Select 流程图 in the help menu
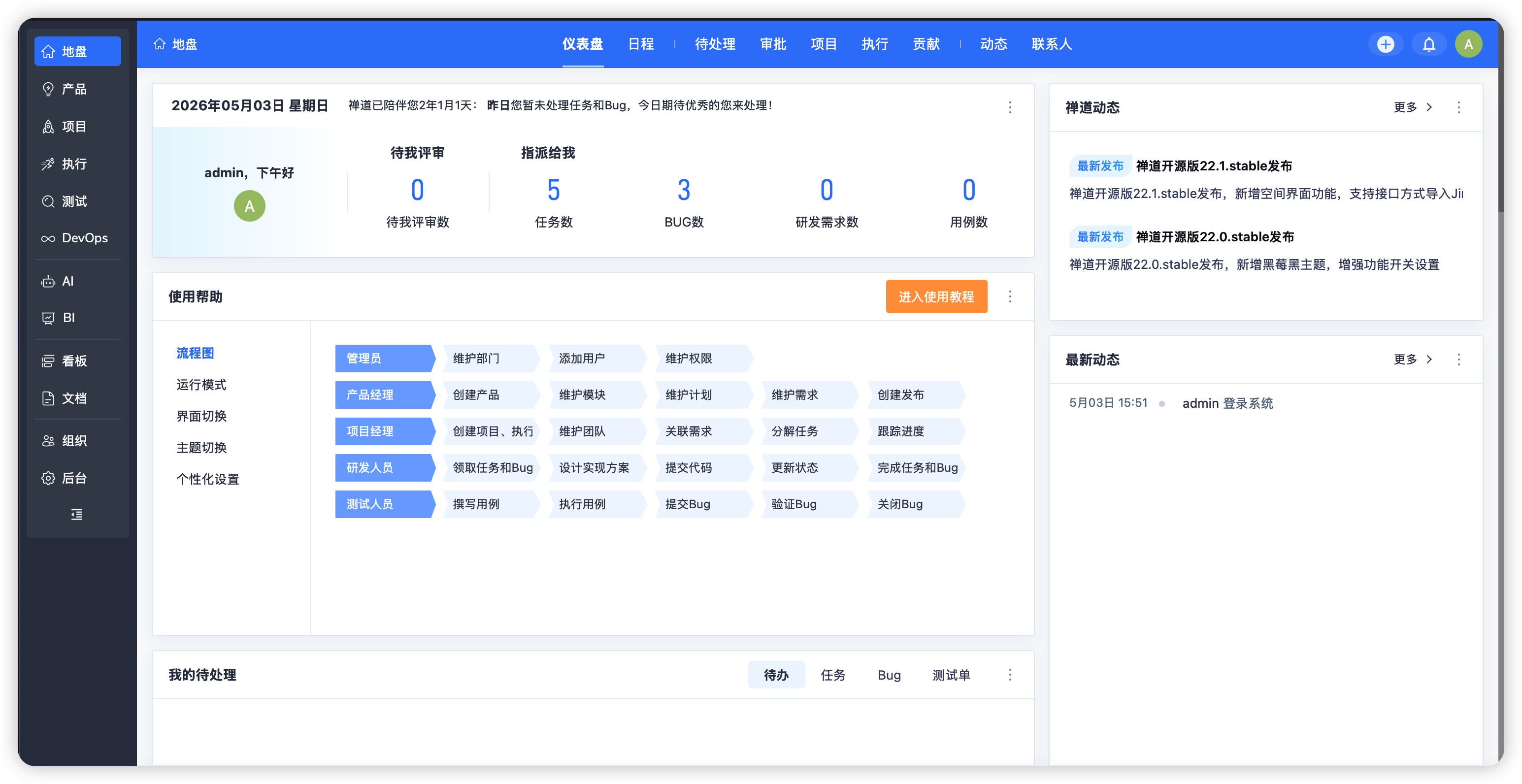 pos(195,353)
